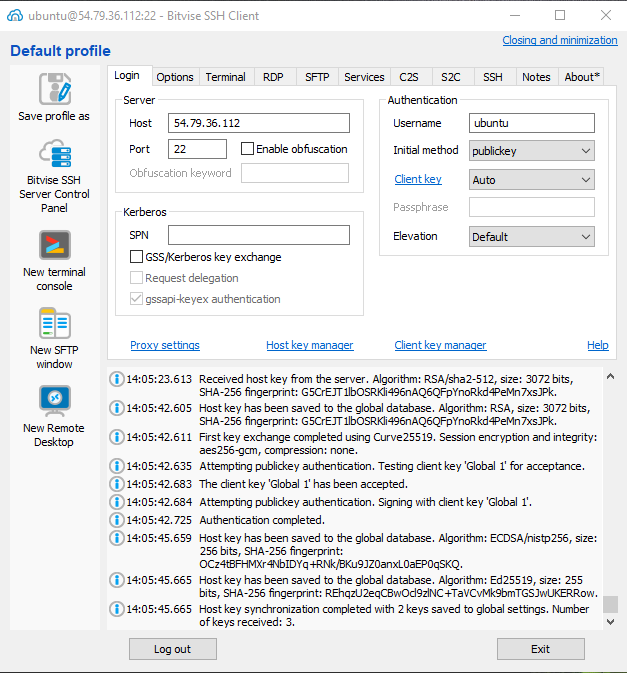This screenshot has width=627, height=673.
Task: Click log scrollbar down arrow
Action: [x=610, y=621]
